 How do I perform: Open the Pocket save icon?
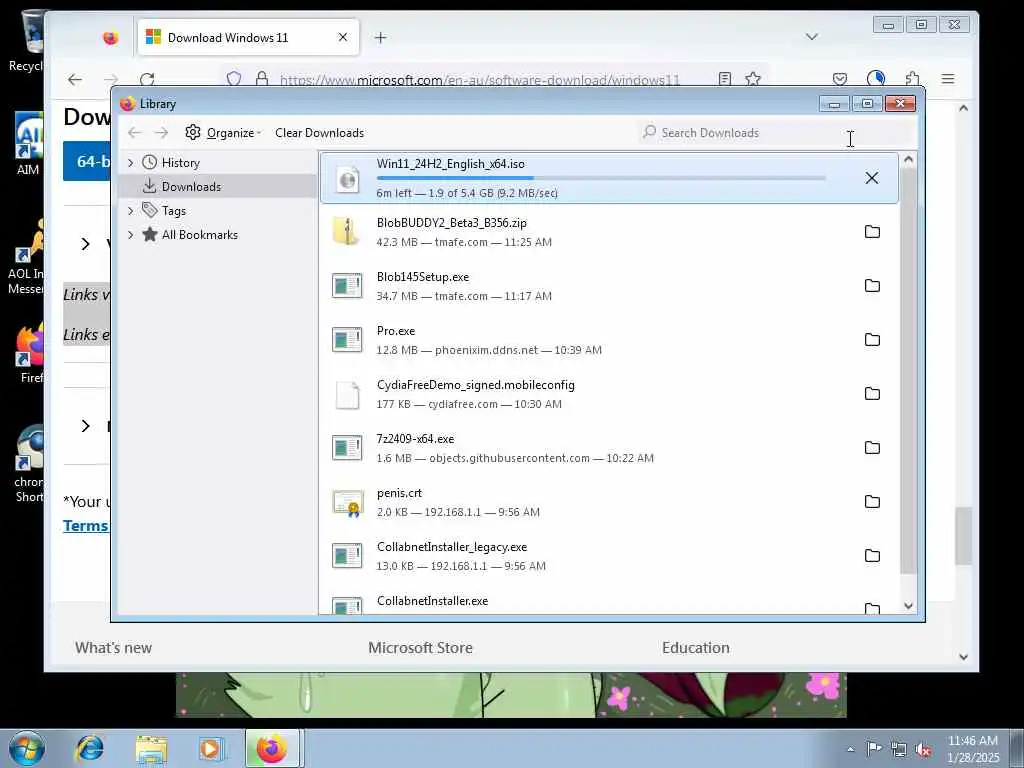coord(840,79)
